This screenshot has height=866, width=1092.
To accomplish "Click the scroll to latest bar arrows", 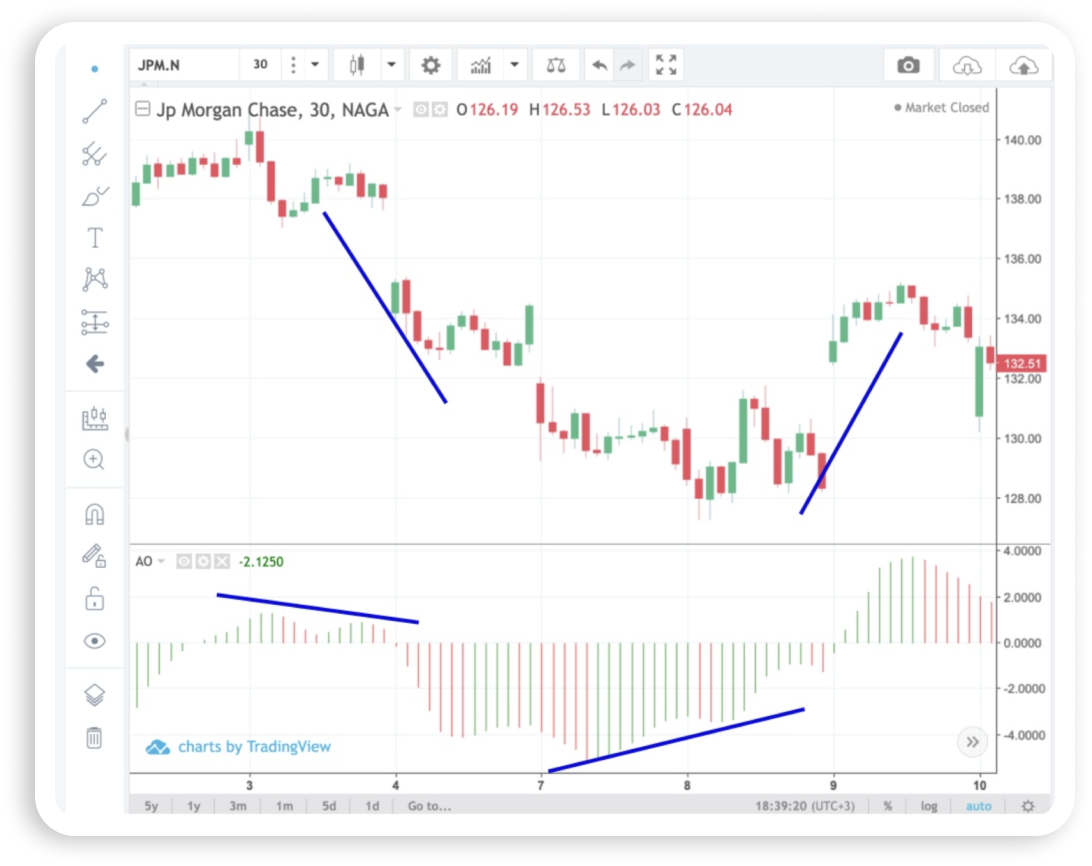I will (x=972, y=742).
